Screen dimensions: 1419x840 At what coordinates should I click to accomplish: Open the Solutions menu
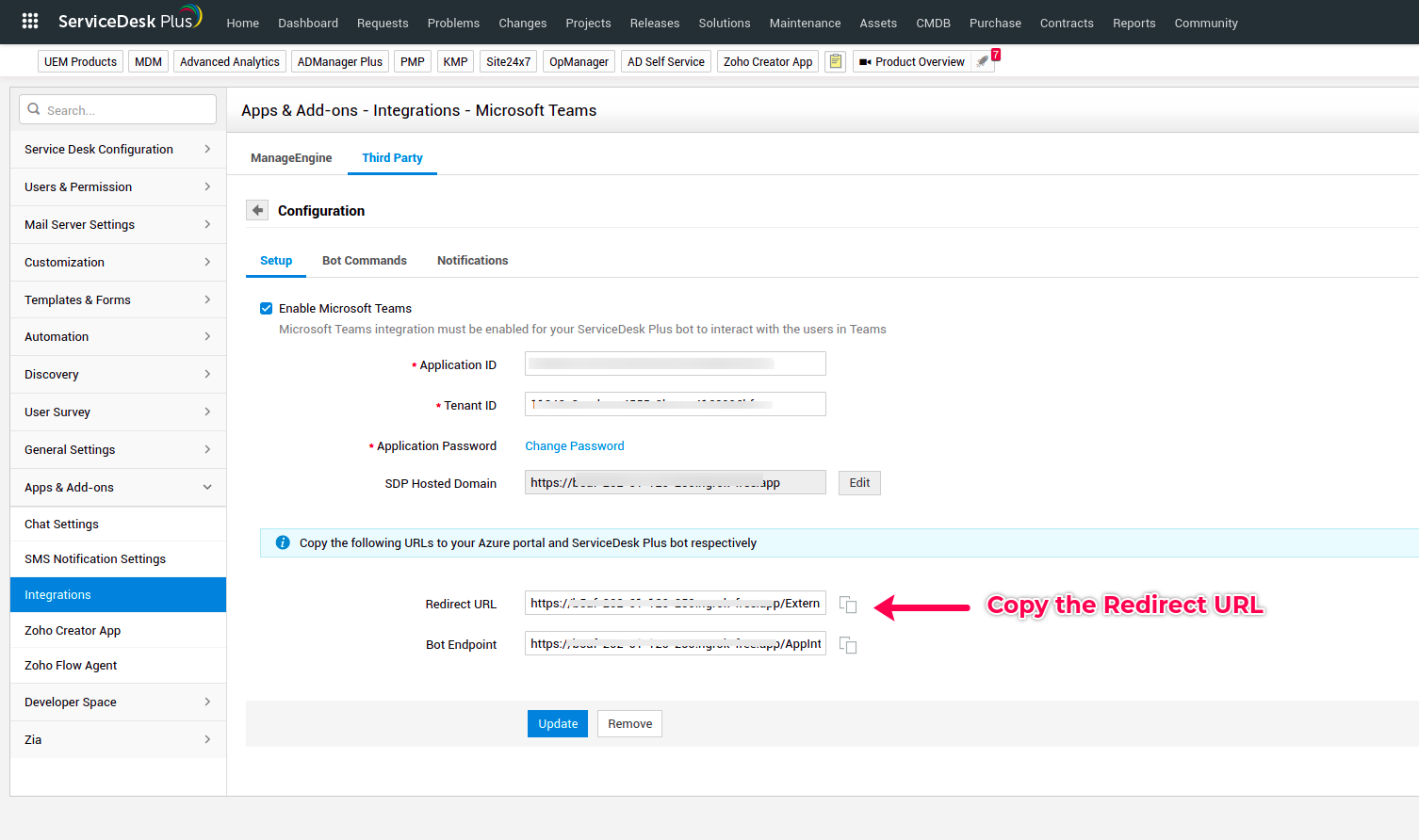click(x=725, y=23)
